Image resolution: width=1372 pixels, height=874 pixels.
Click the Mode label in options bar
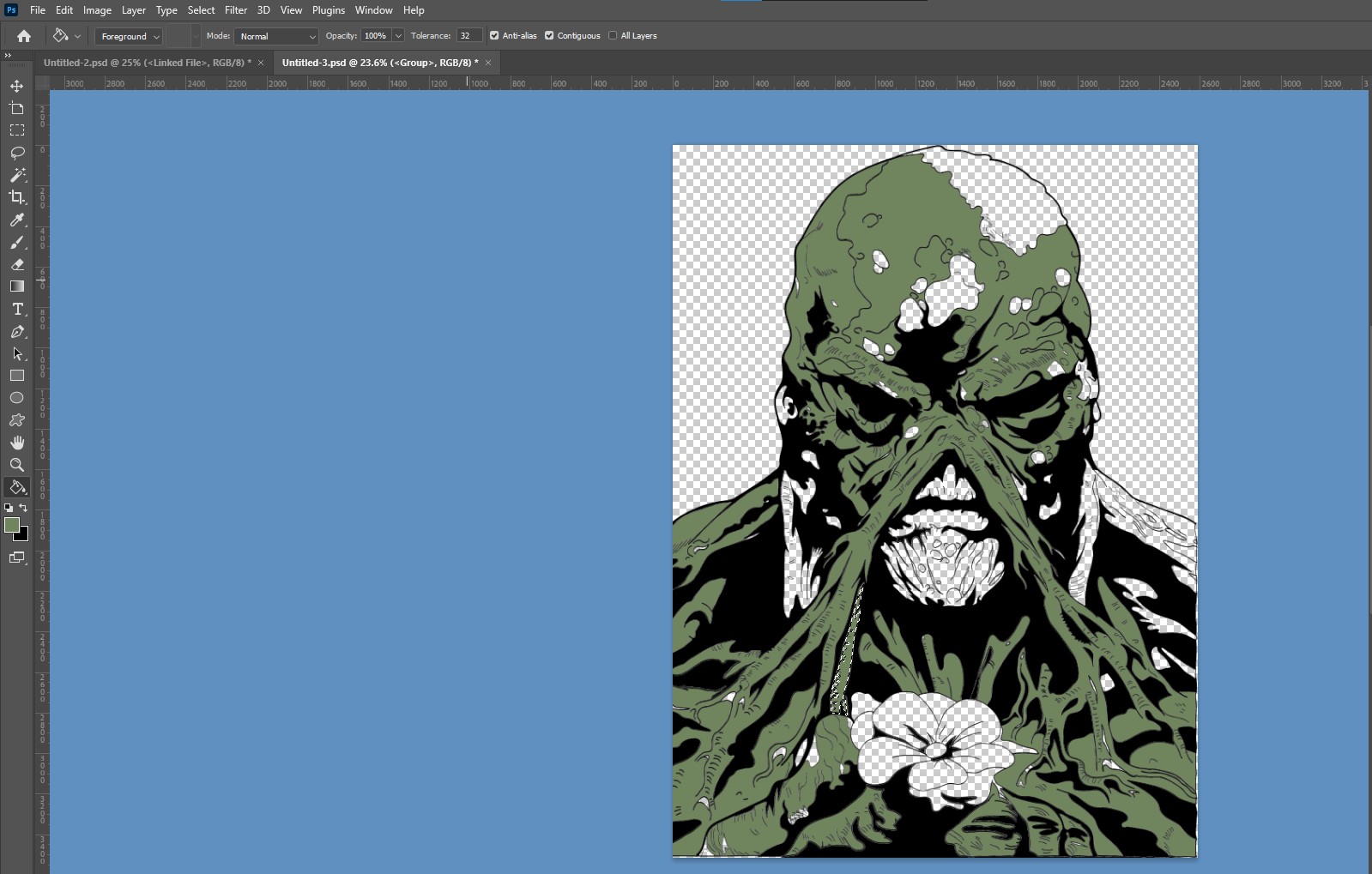point(218,36)
